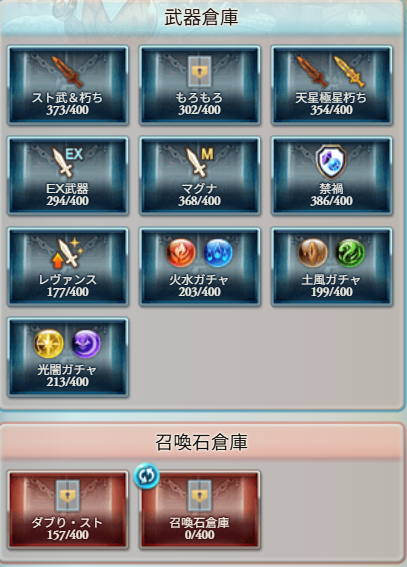Click the 光闇ガチャ 213/400 label
The image size is (407, 567).
[67, 376]
